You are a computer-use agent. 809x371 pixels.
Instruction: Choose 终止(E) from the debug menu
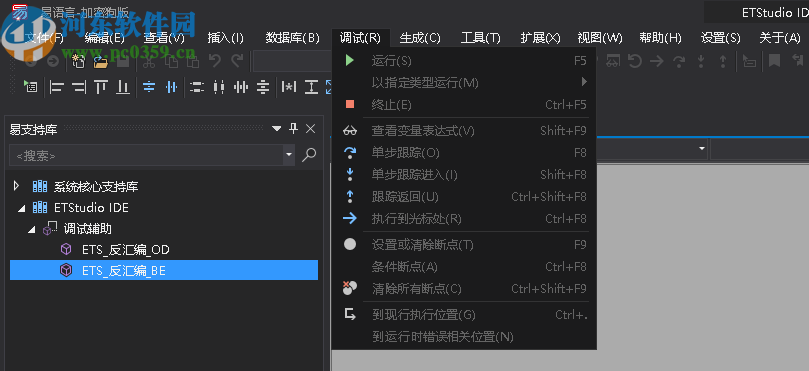464,105
